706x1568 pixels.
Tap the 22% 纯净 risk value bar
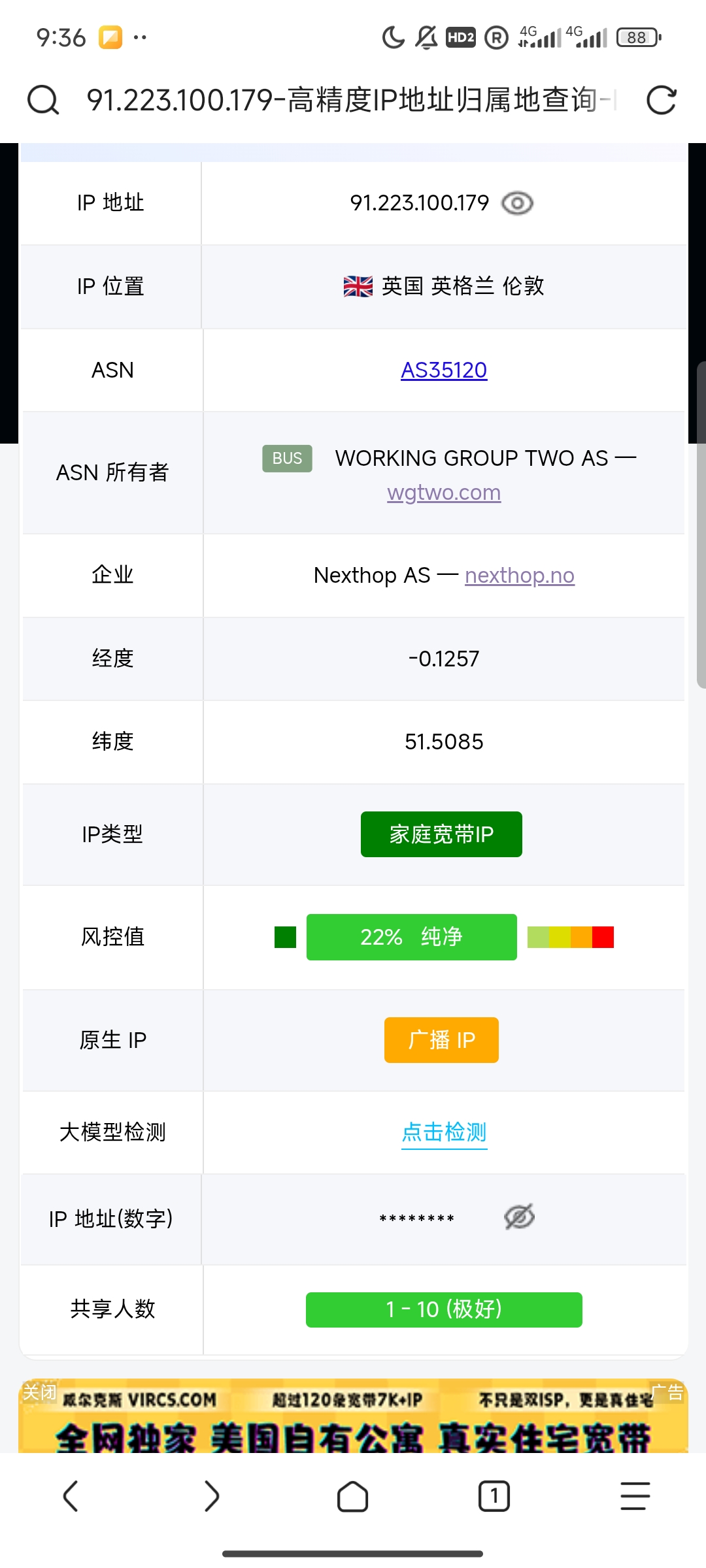tap(411, 937)
